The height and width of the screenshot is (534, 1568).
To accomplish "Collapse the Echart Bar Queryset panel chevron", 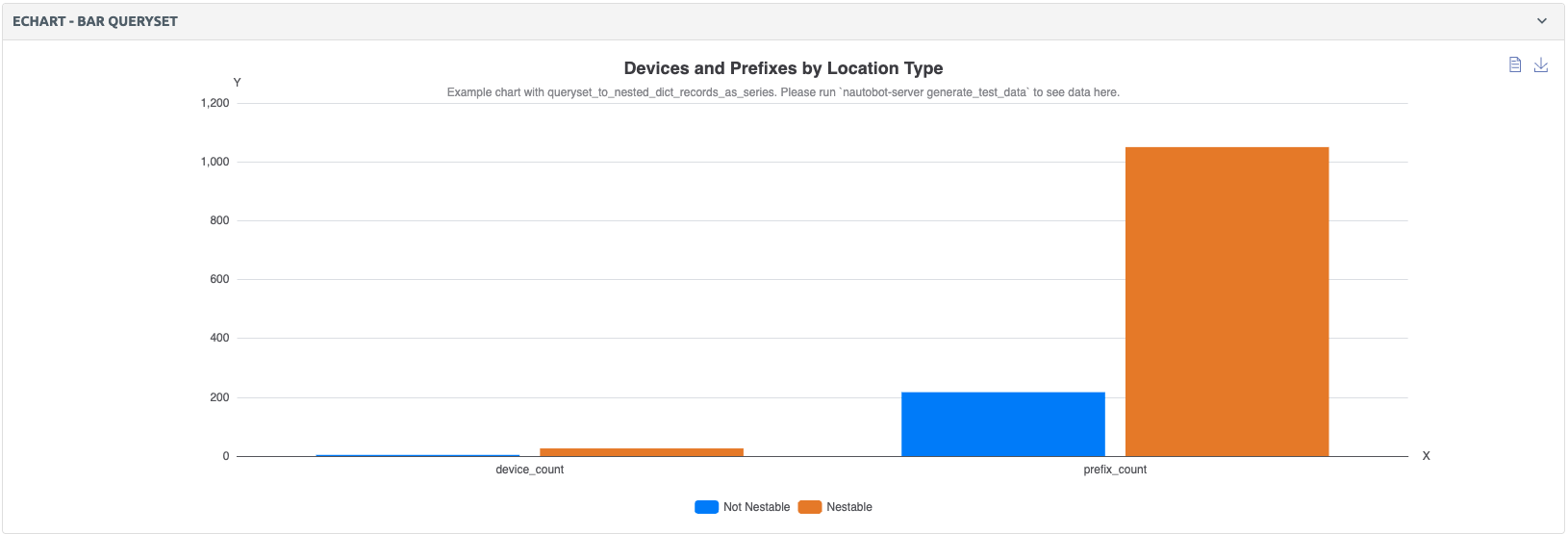I will 1542,21.
